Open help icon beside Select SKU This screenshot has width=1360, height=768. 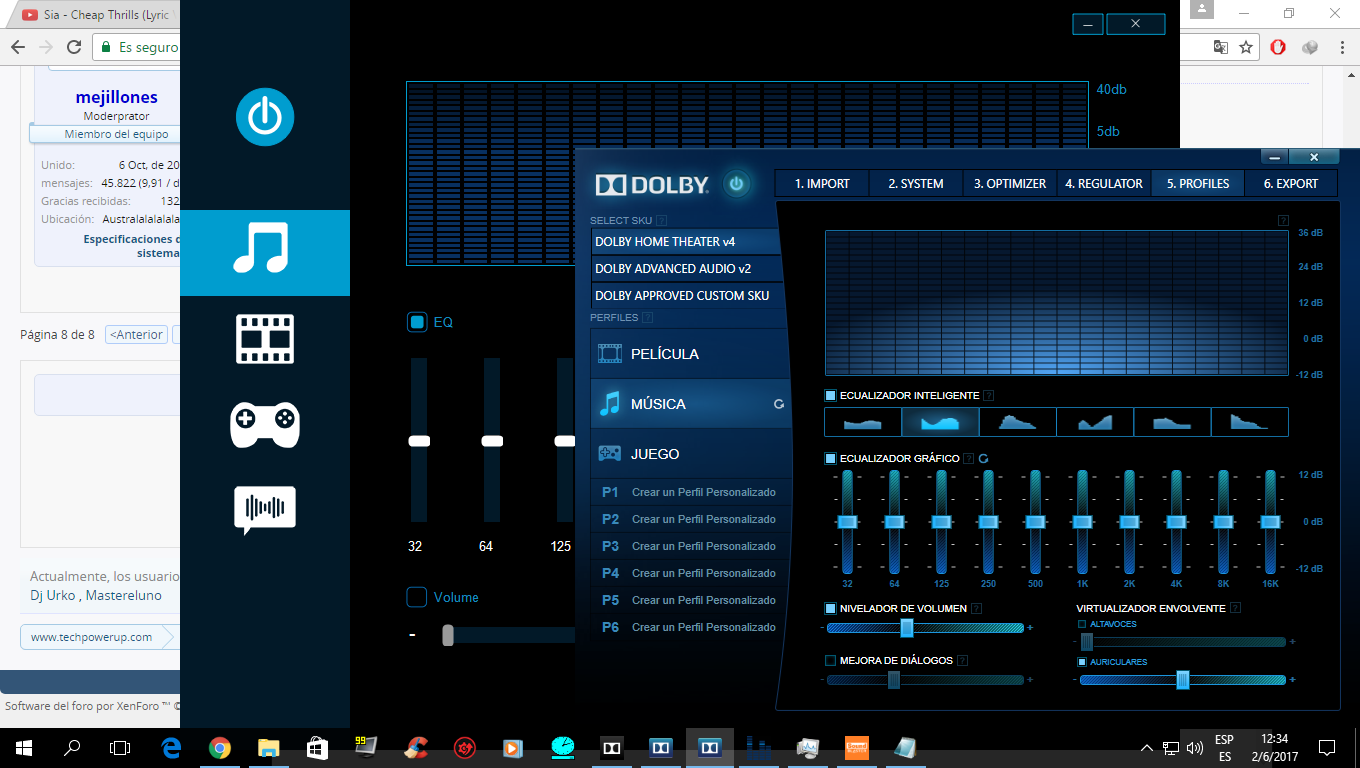(x=661, y=221)
